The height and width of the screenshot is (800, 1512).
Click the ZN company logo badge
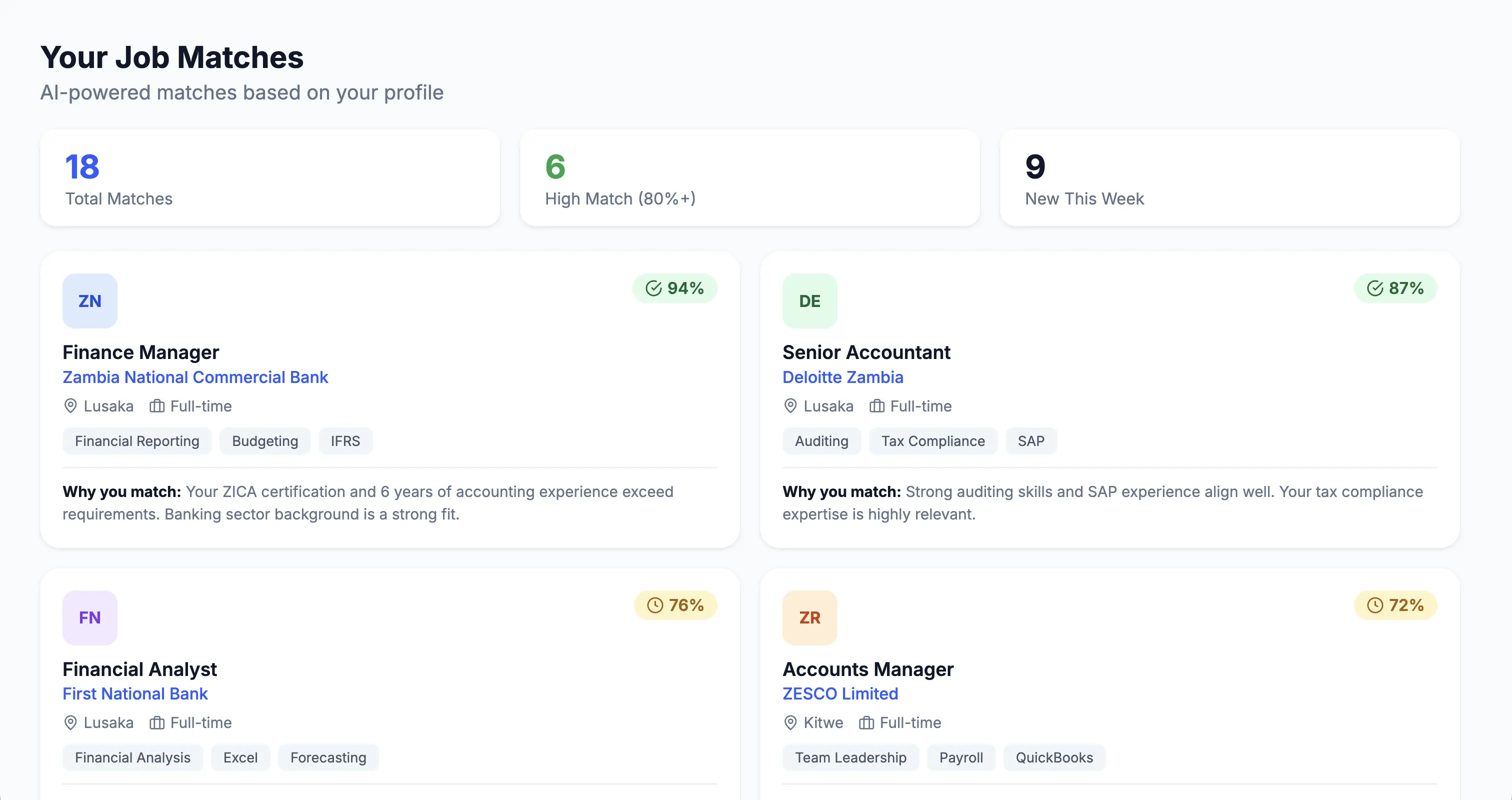(90, 300)
